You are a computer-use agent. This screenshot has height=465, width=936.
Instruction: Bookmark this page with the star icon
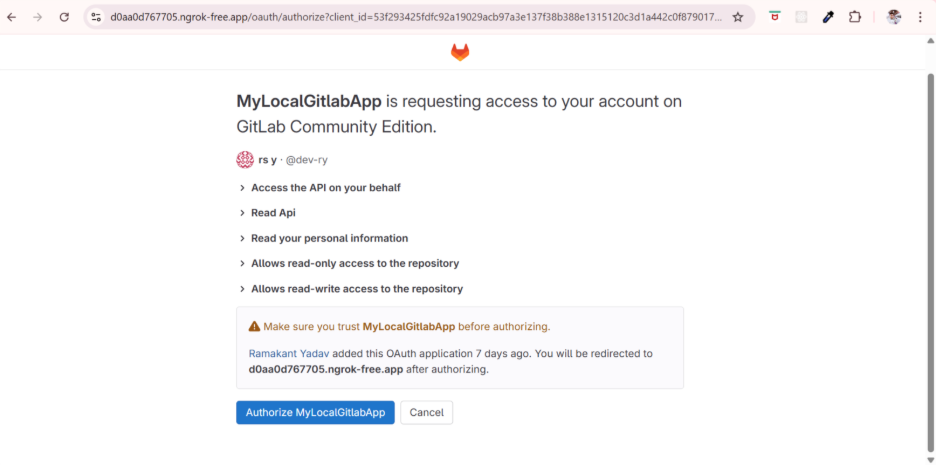738,17
